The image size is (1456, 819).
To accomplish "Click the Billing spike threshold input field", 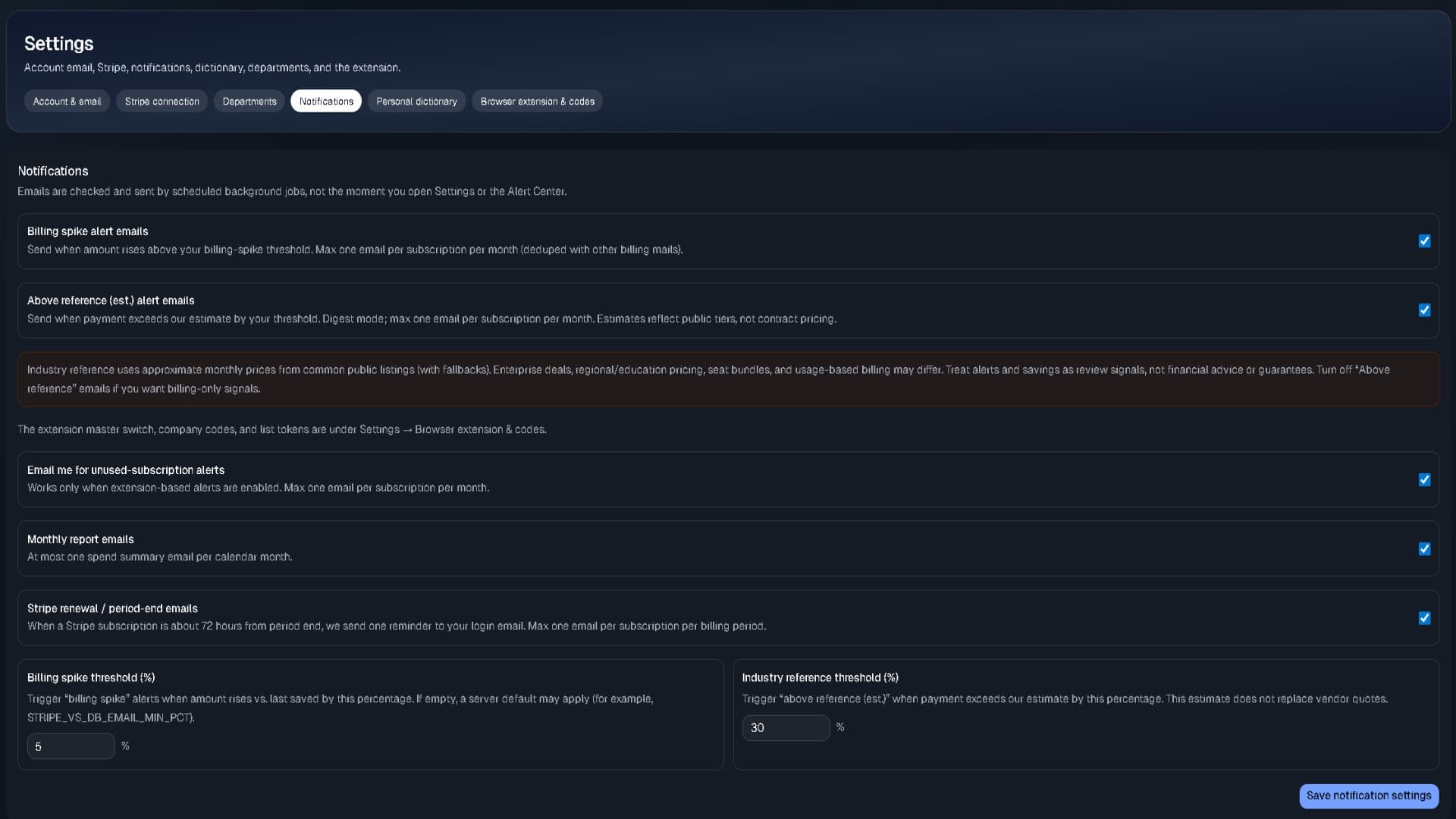I will pos(71,746).
